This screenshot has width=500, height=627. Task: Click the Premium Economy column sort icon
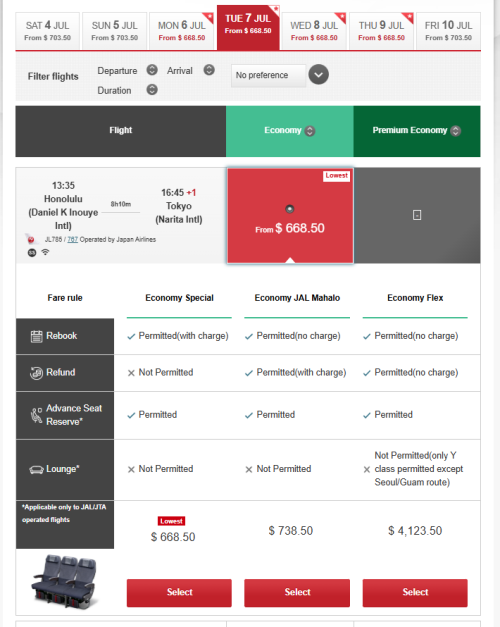click(455, 131)
